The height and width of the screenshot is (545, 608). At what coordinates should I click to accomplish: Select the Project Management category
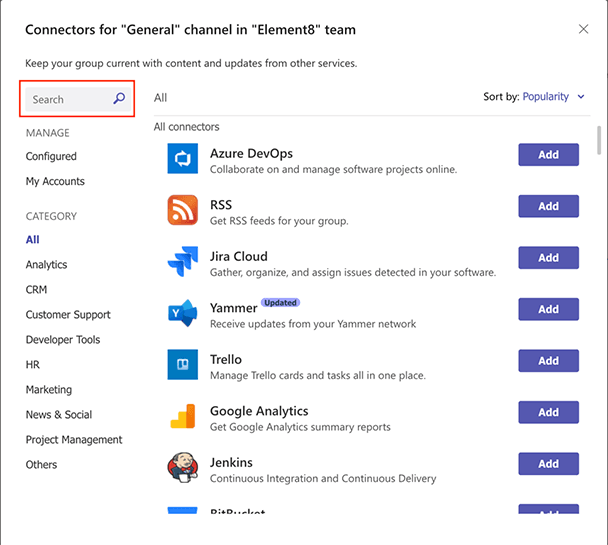[74, 440]
